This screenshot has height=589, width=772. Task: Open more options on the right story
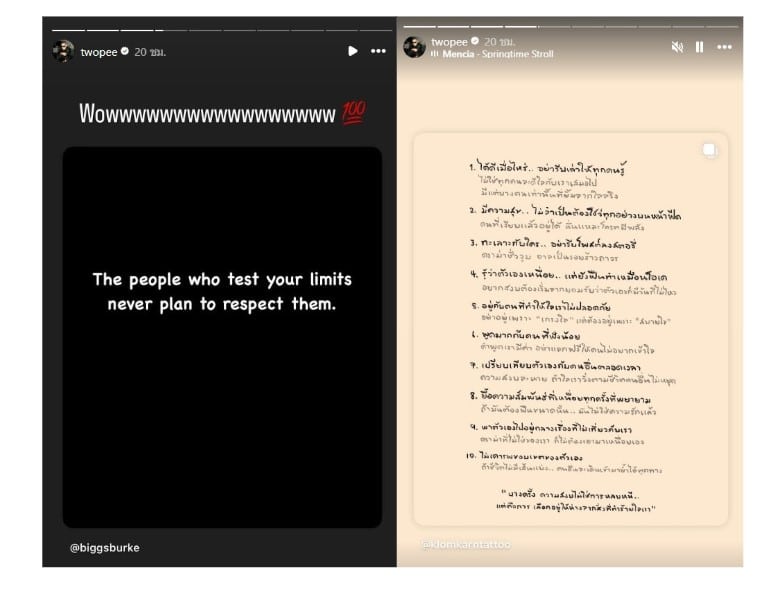pos(724,47)
